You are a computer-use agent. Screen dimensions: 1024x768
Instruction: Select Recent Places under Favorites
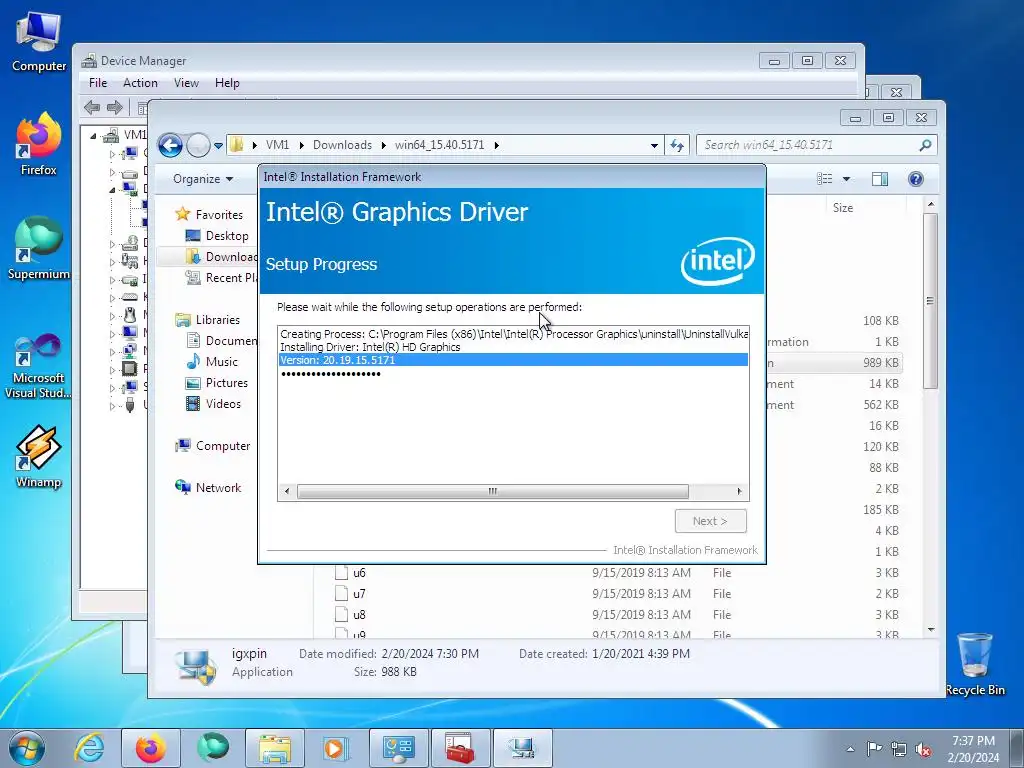pyautogui.click(x=222, y=278)
